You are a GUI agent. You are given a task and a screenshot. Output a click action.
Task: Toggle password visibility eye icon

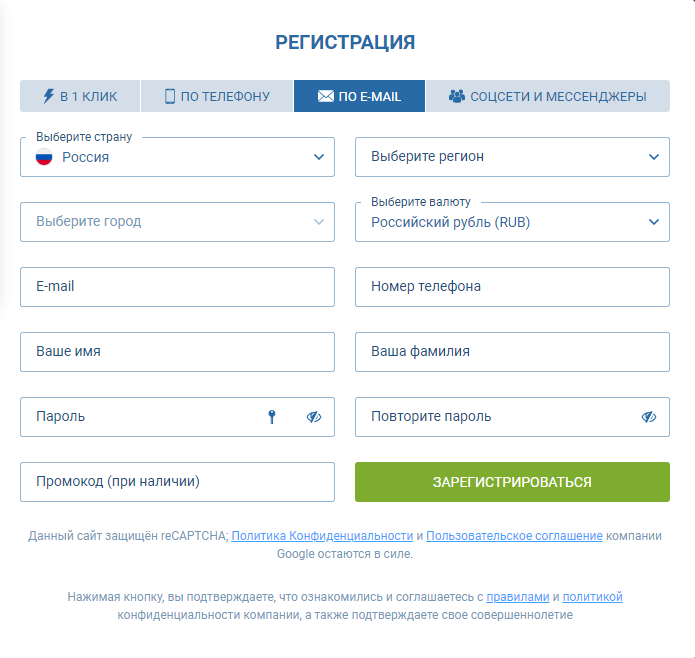314,417
